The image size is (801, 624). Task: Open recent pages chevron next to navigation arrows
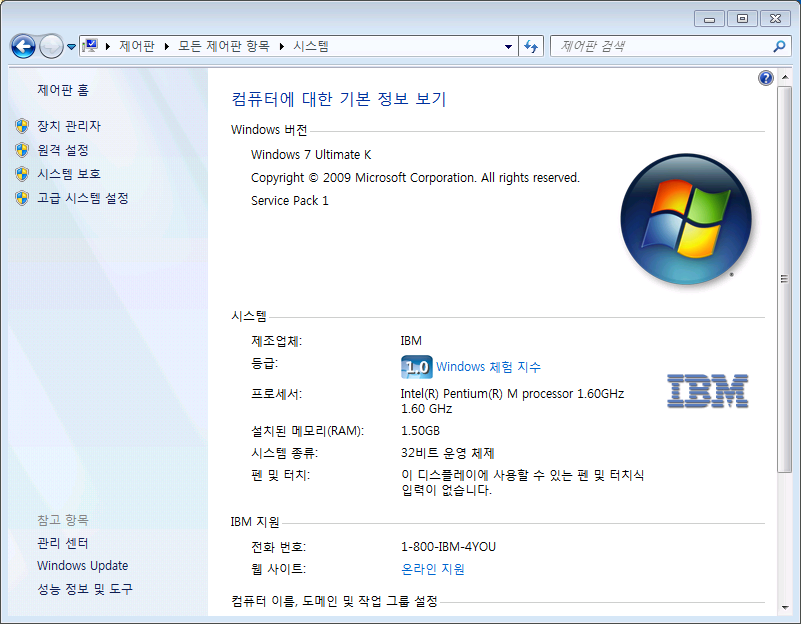pyautogui.click(x=70, y=46)
